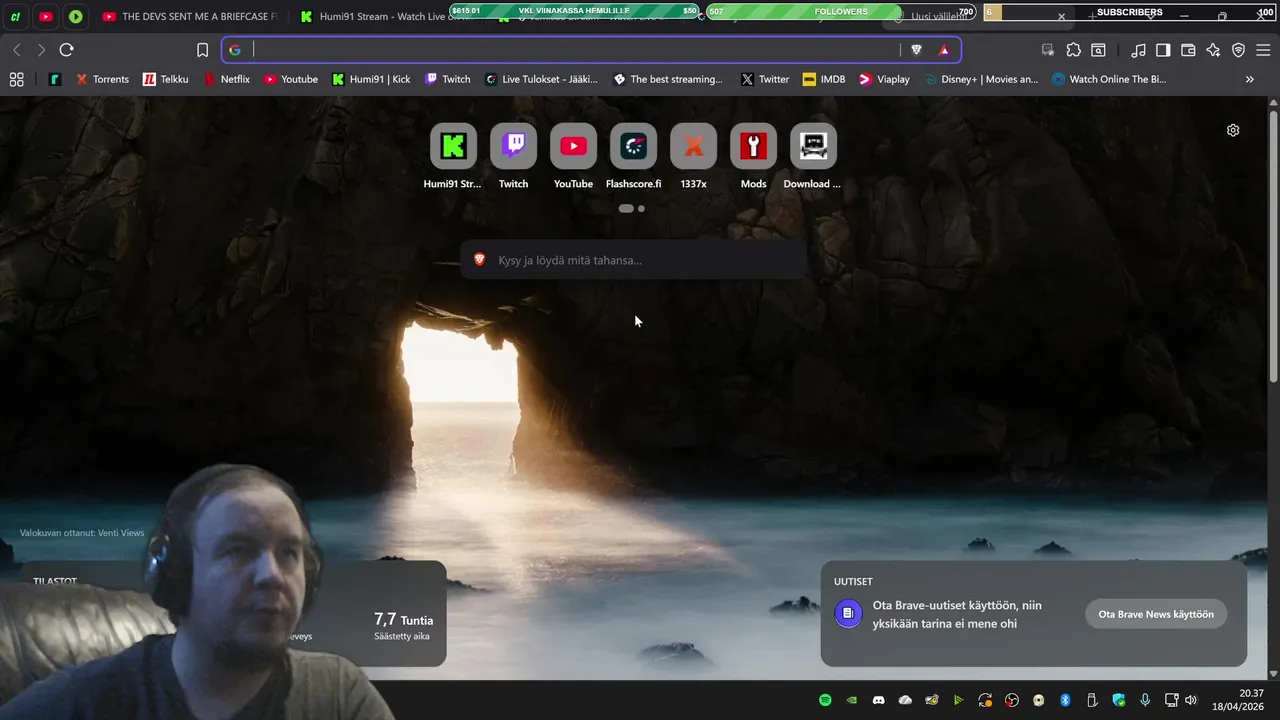The width and height of the screenshot is (1280, 720).
Task: Open NVIDIA tray icon
Action: click(852, 700)
